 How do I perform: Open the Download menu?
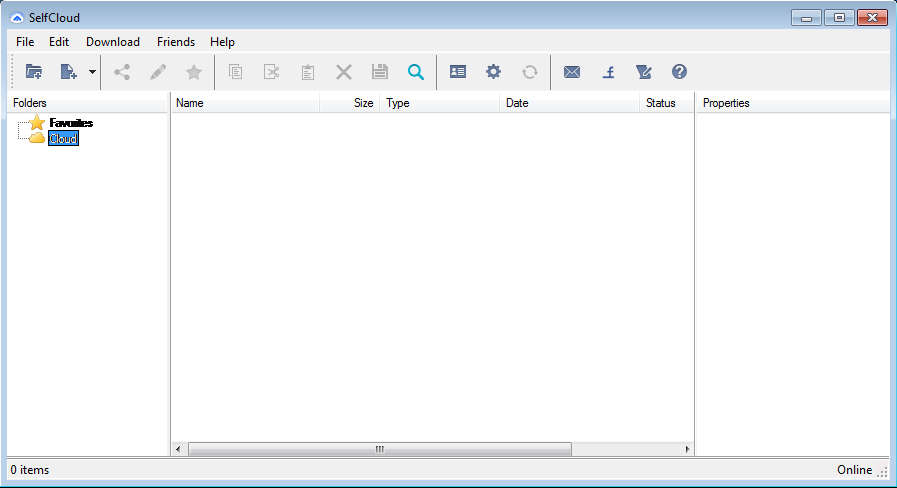point(113,42)
